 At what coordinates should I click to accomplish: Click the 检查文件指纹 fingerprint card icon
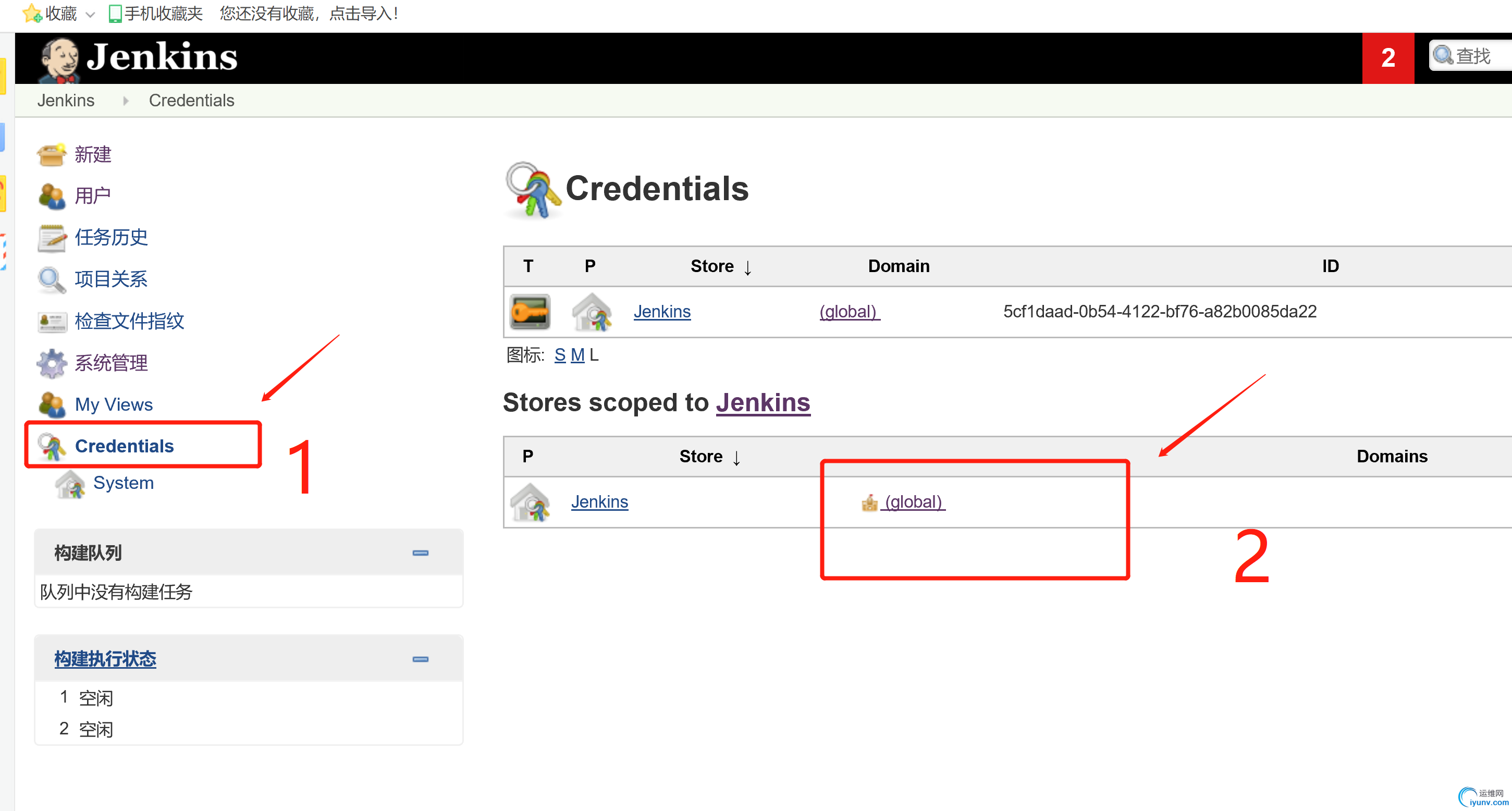tap(51, 322)
